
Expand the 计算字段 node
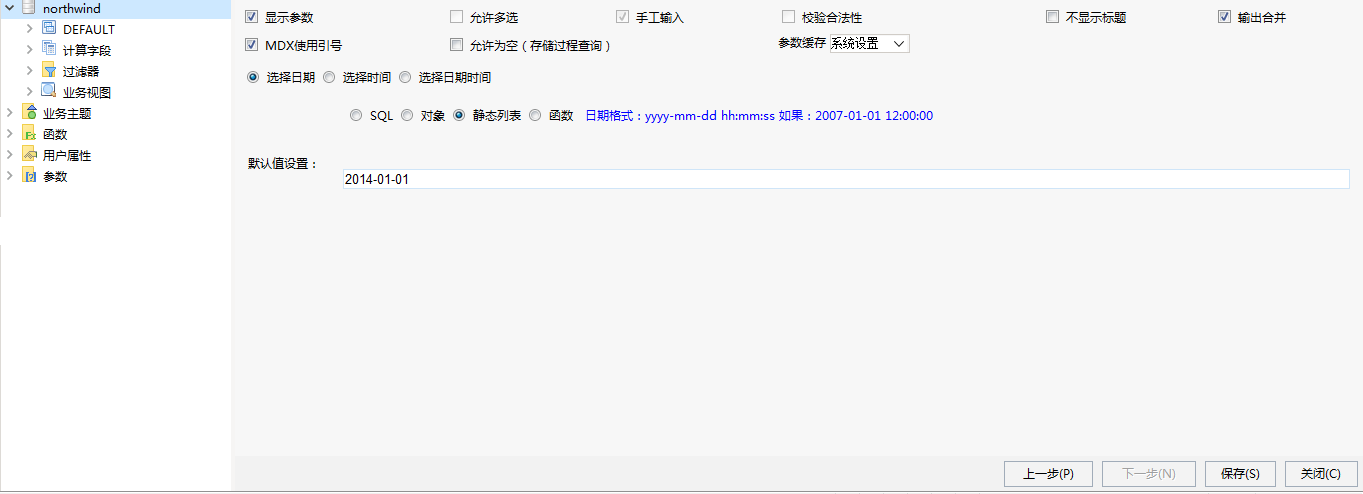click(x=30, y=50)
